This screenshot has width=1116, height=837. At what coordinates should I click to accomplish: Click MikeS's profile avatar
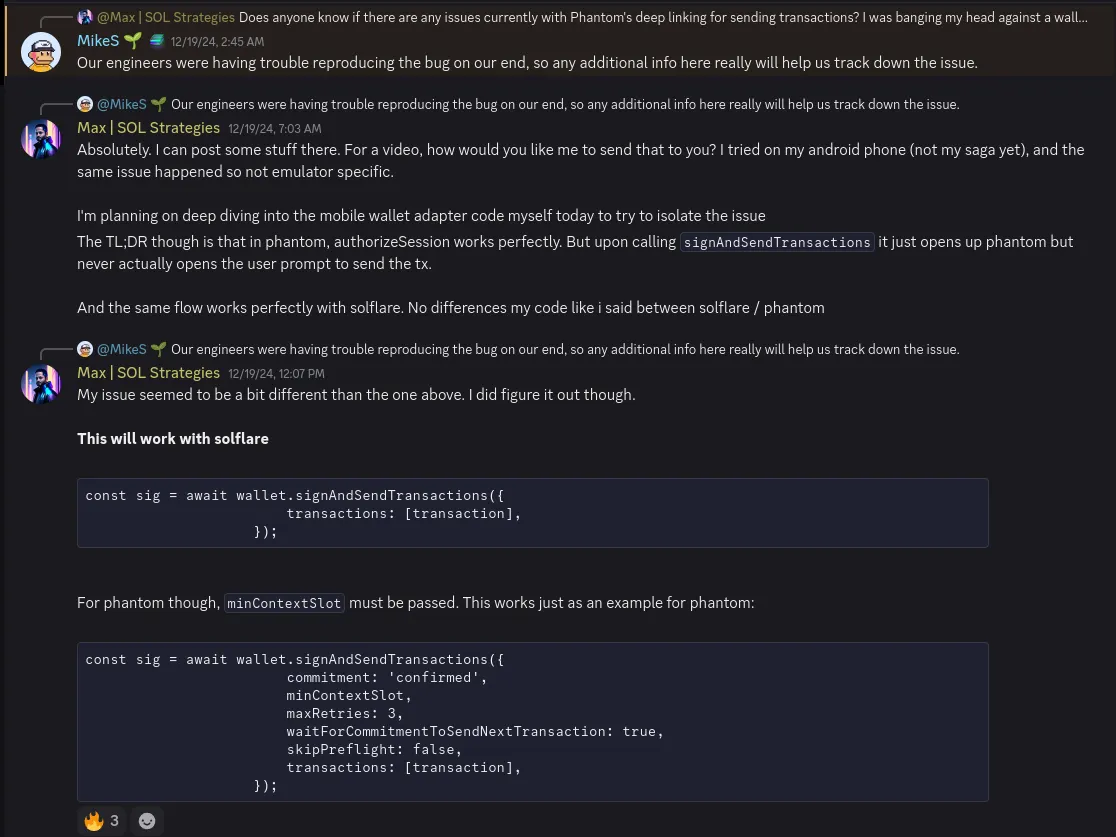click(x=41, y=51)
